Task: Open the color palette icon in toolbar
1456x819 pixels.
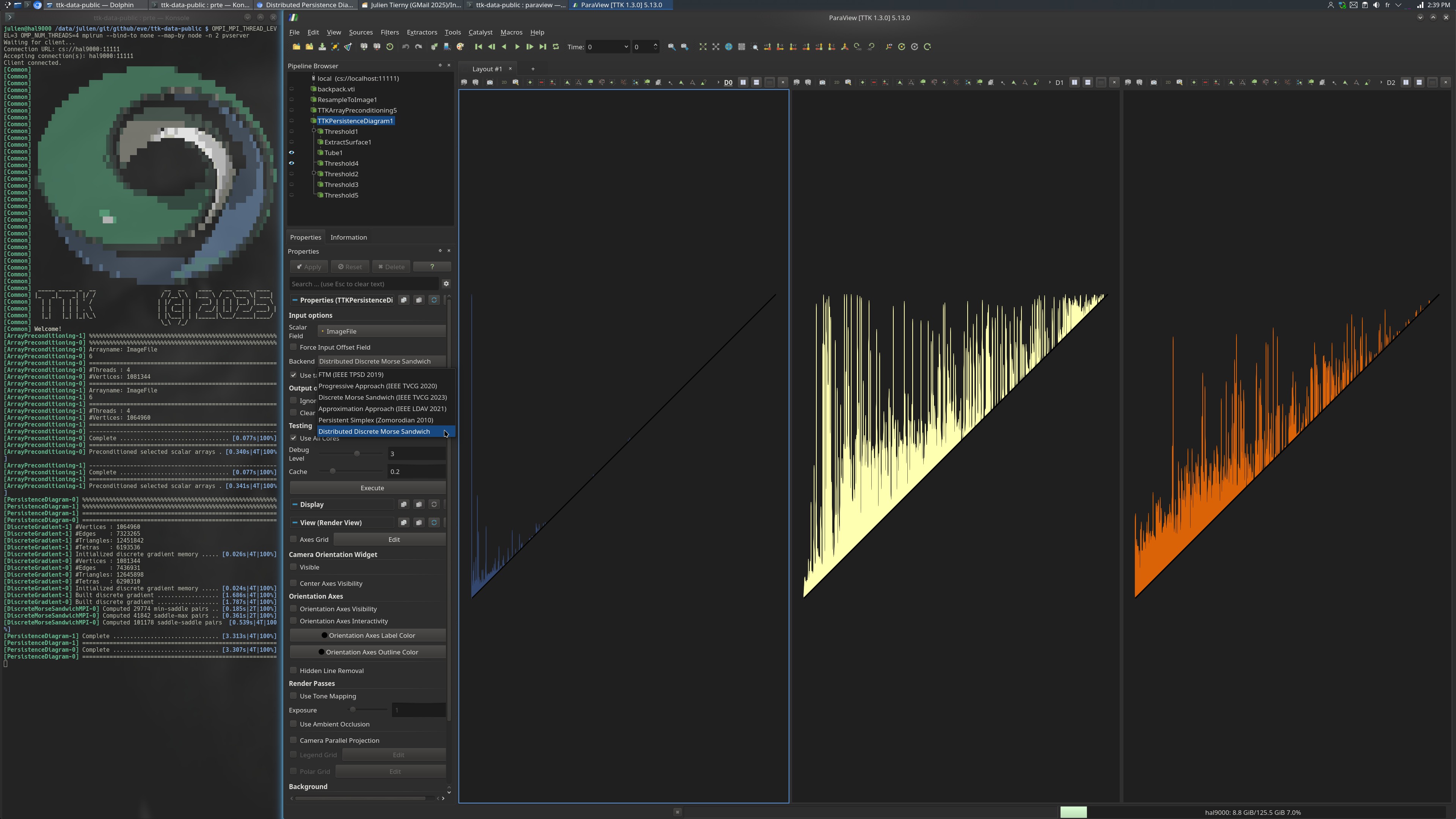Action: click(460, 47)
